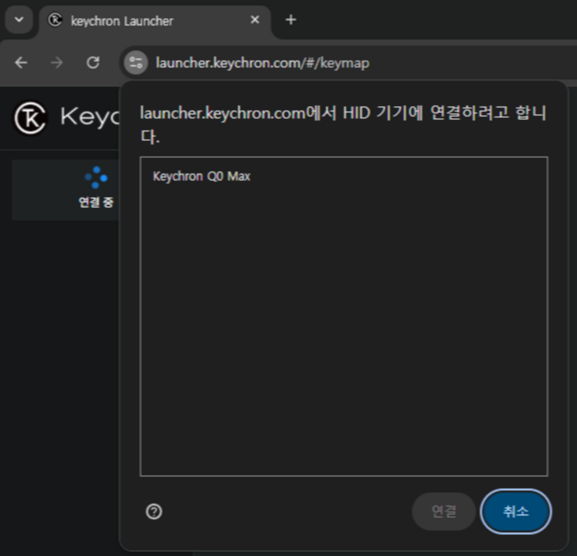Cancel the HID dialog with 취소
This screenshot has width=577, height=556.
pyautogui.click(x=516, y=511)
